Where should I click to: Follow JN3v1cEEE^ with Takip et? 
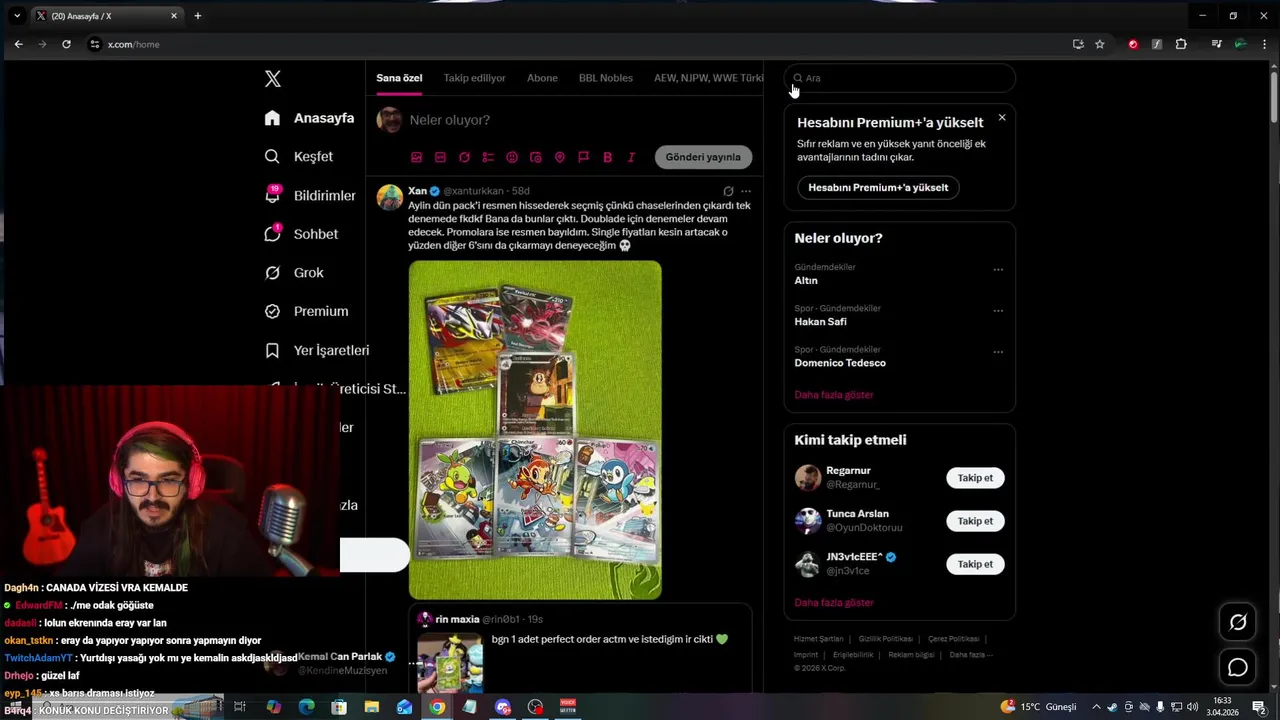[975, 564]
